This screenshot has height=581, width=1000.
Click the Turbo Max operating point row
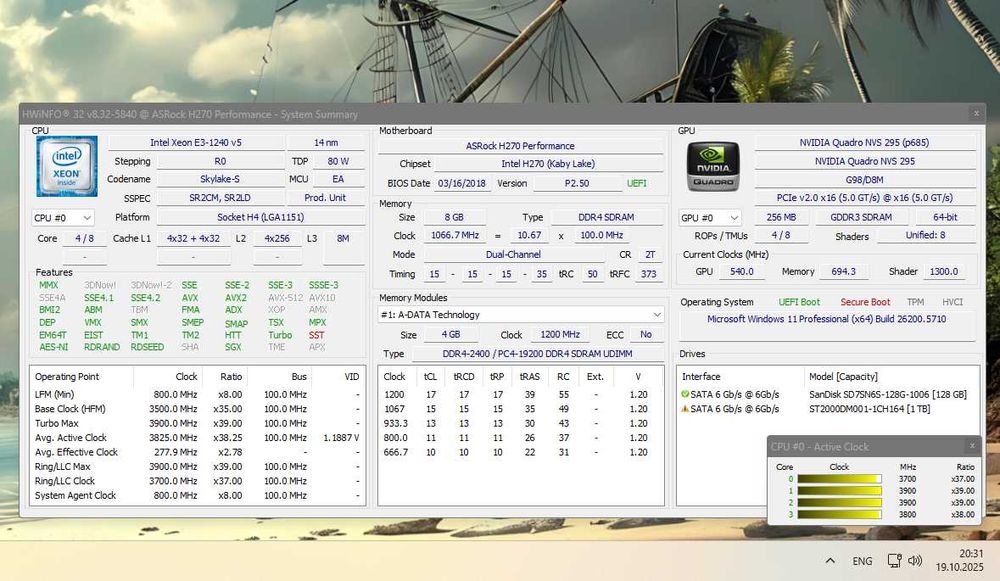coord(197,423)
